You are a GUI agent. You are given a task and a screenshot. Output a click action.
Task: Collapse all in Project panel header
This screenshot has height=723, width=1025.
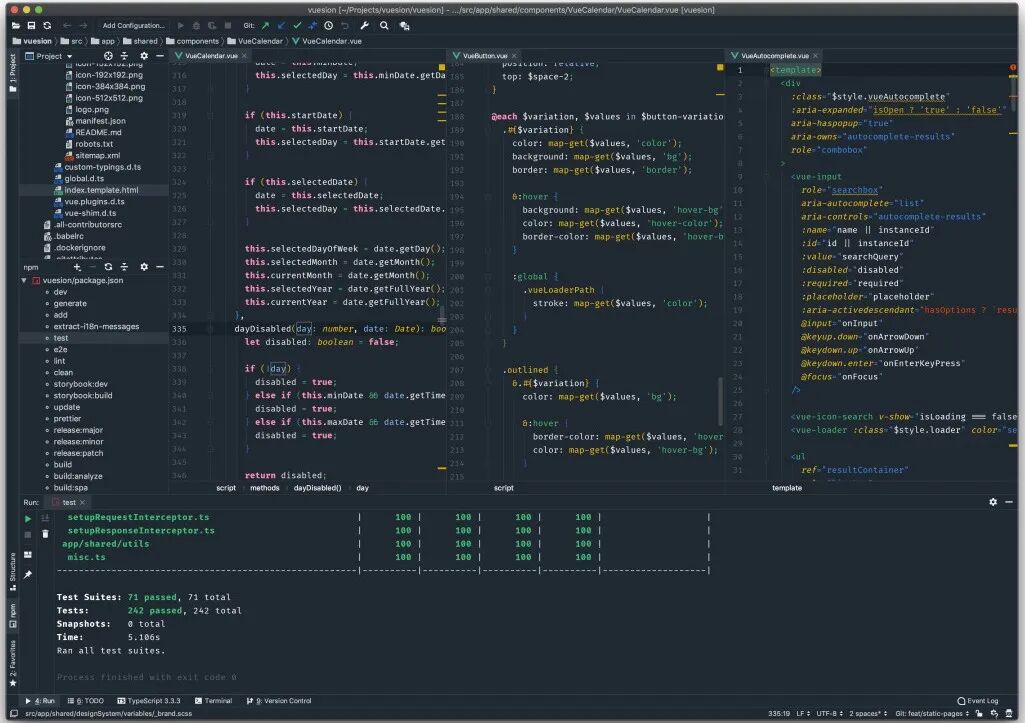pos(124,56)
